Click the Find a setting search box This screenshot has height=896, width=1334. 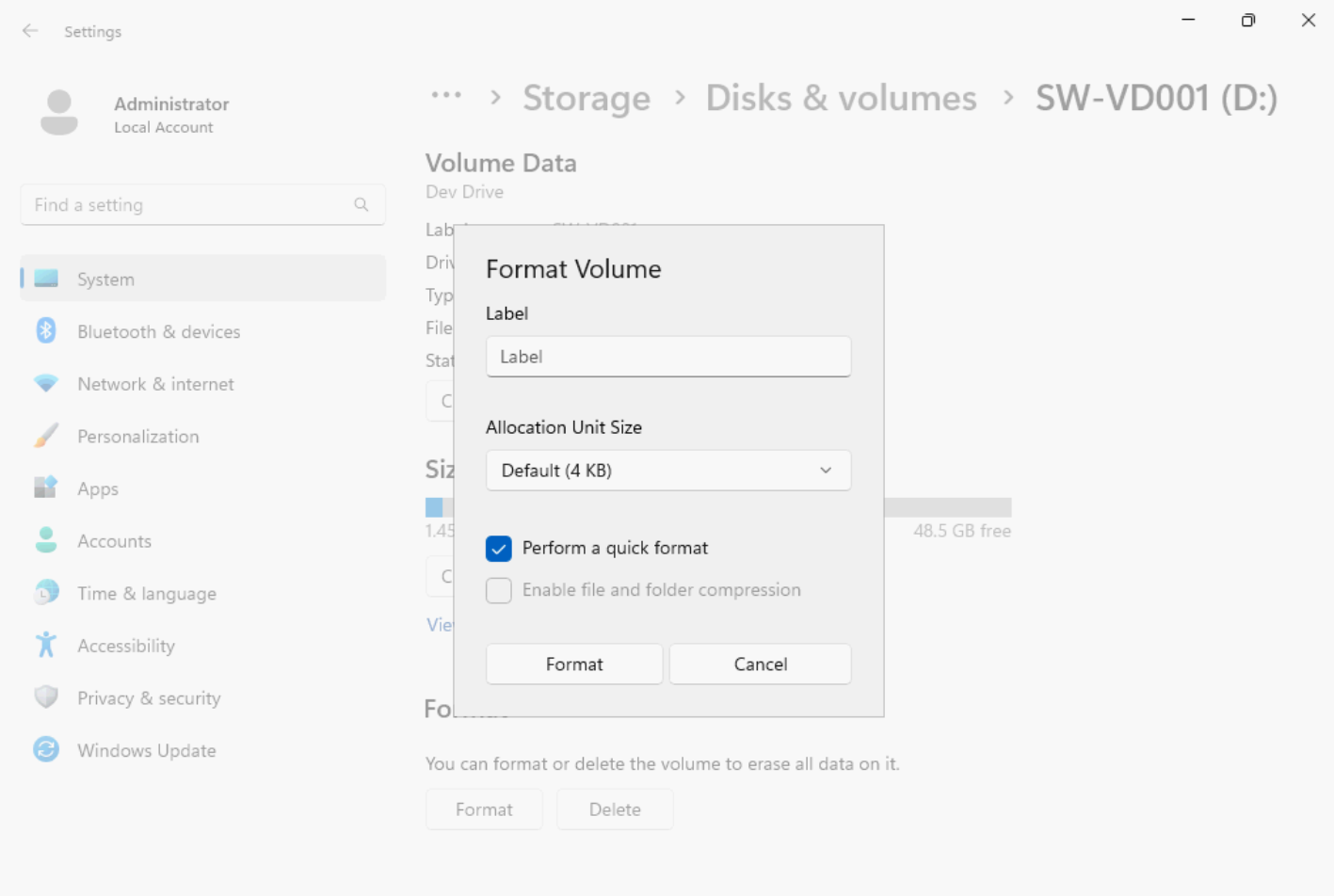point(188,205)
